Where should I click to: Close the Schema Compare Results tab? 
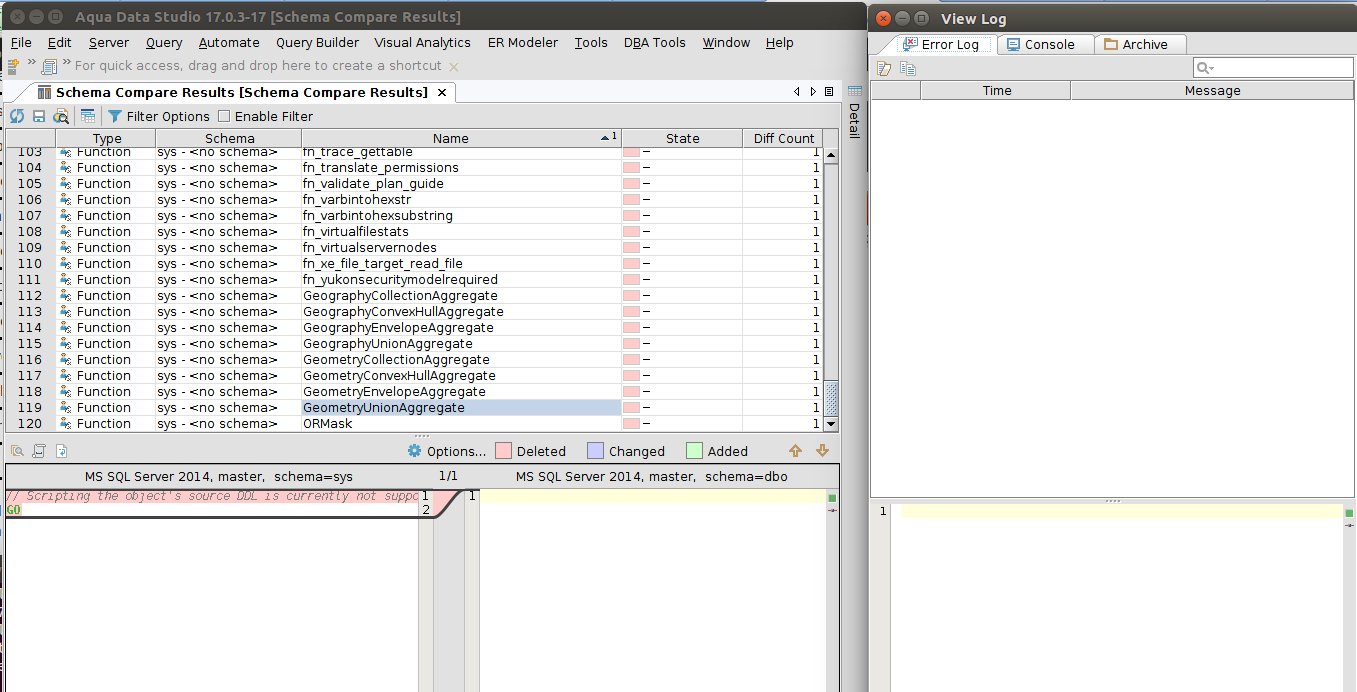442,92
